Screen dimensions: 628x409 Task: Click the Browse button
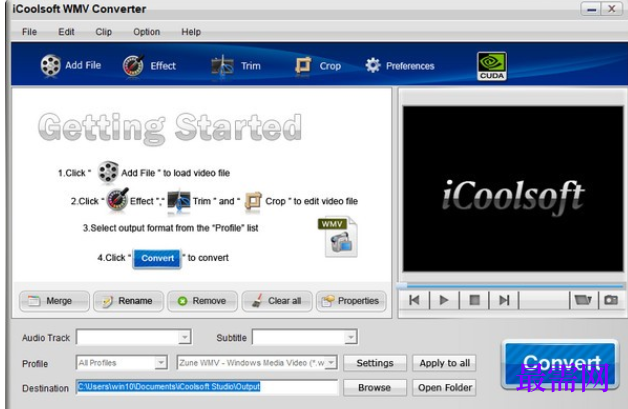point(375,387)
